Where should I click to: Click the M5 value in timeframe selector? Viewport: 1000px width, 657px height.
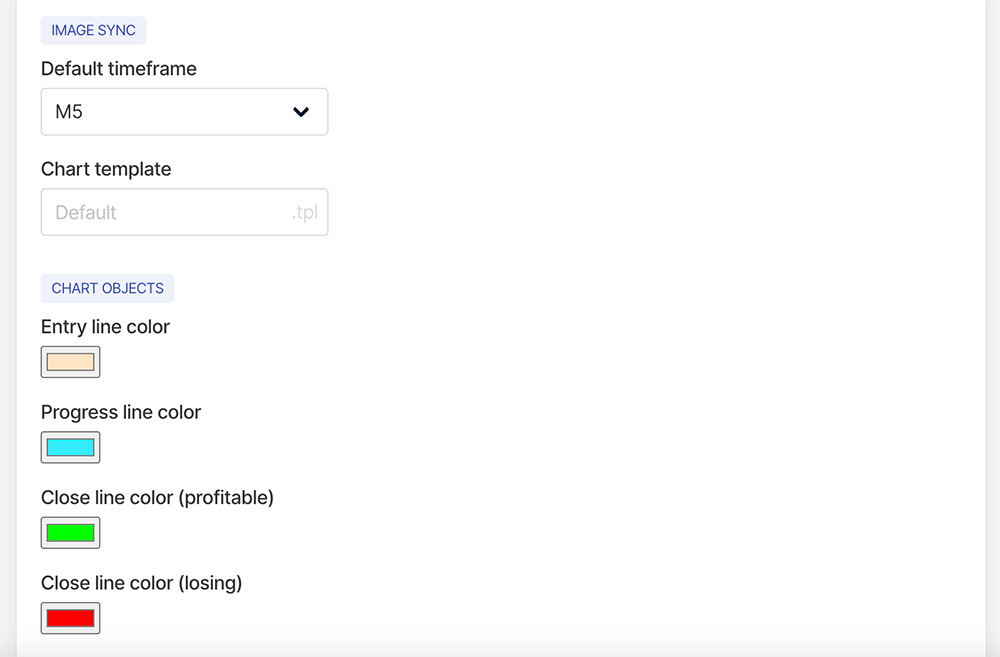click(69, 112)
